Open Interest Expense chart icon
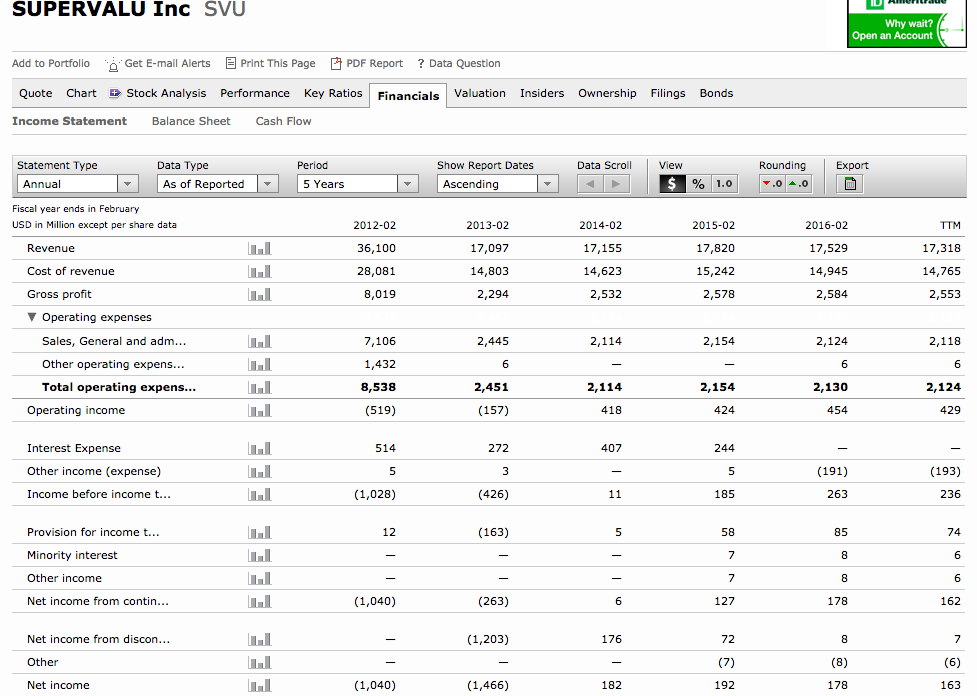977x696 pixels. (x=259, y=449)
